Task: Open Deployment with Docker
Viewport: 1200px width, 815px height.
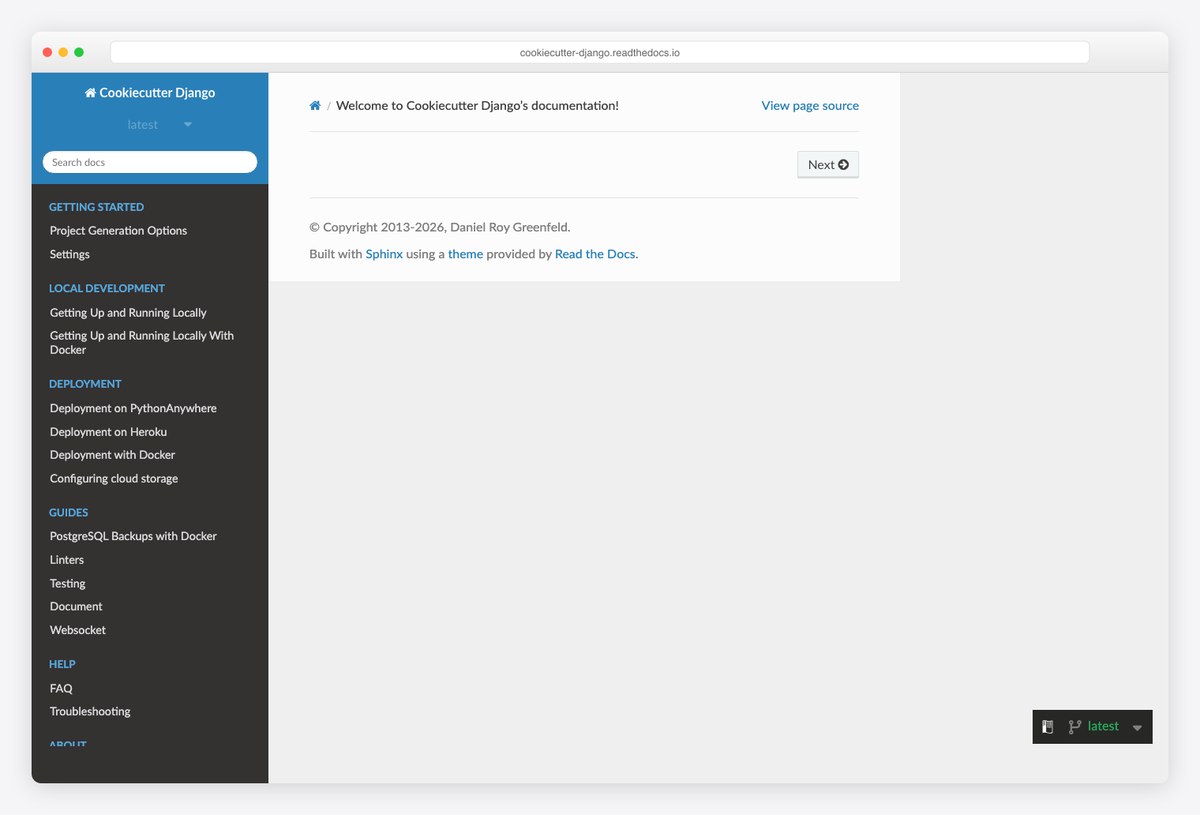Action: (x=112, y=455)
